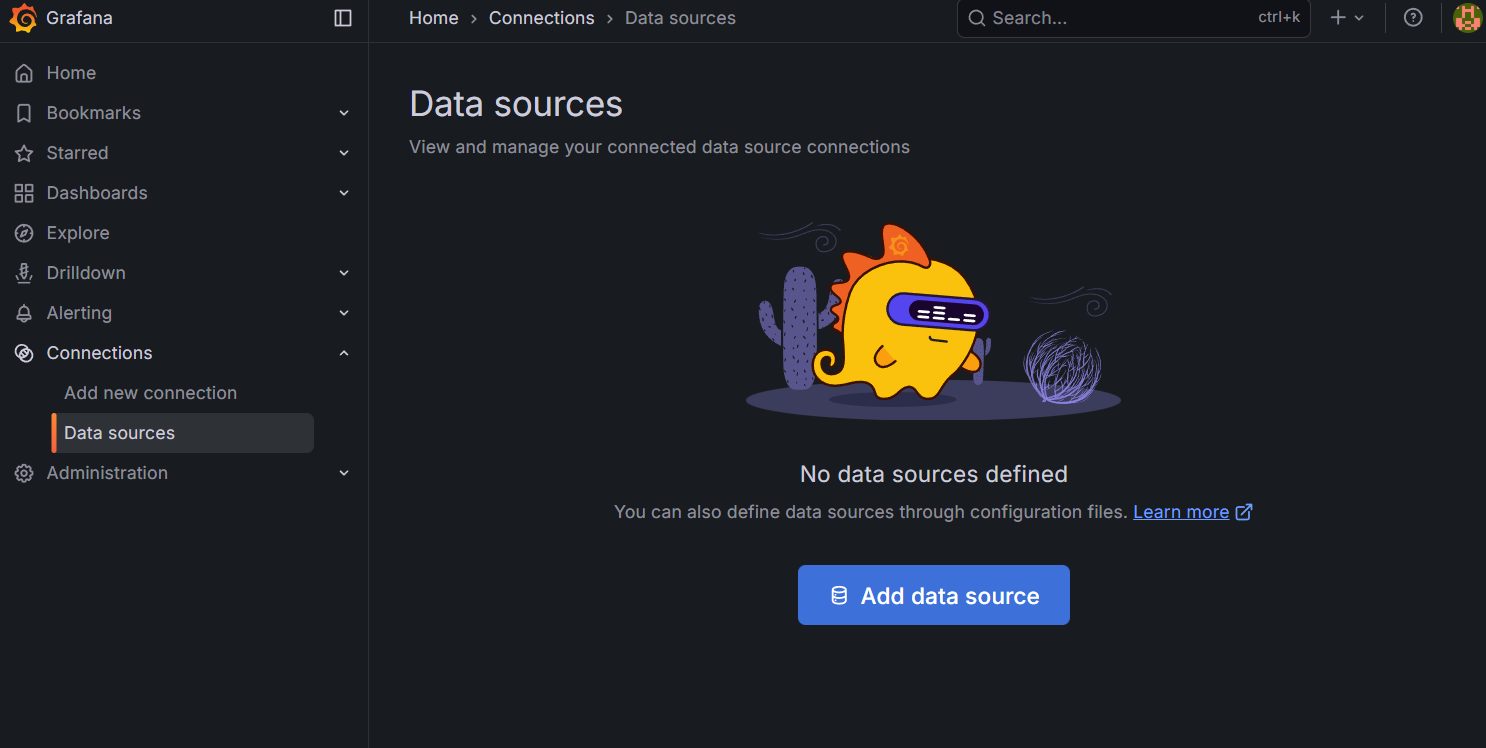The image size is (1486, 748).
Task: Click the help question-mark icon
Action: (x=1412, y=17)
